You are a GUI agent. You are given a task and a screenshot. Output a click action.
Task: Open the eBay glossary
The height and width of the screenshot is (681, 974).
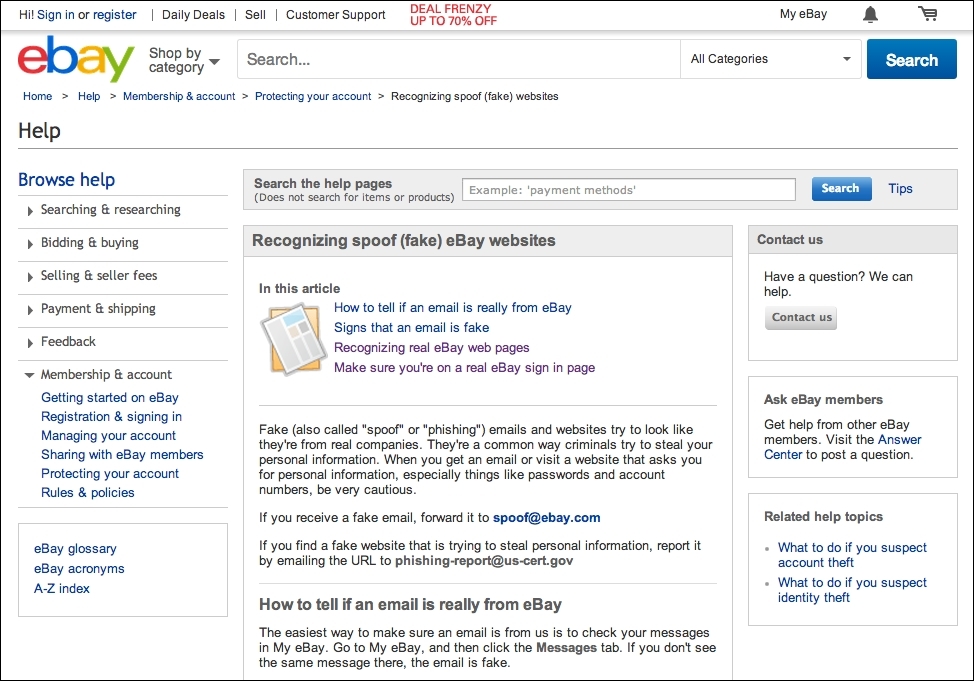[75, 548]
